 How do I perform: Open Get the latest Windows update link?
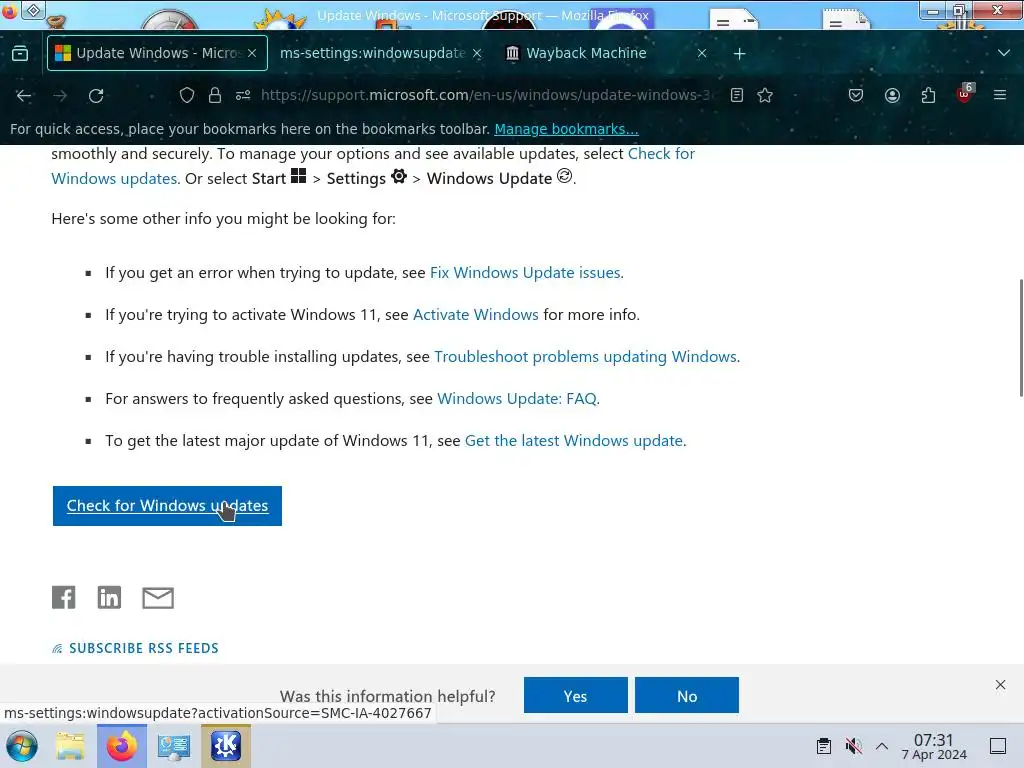tap(573, 441)
